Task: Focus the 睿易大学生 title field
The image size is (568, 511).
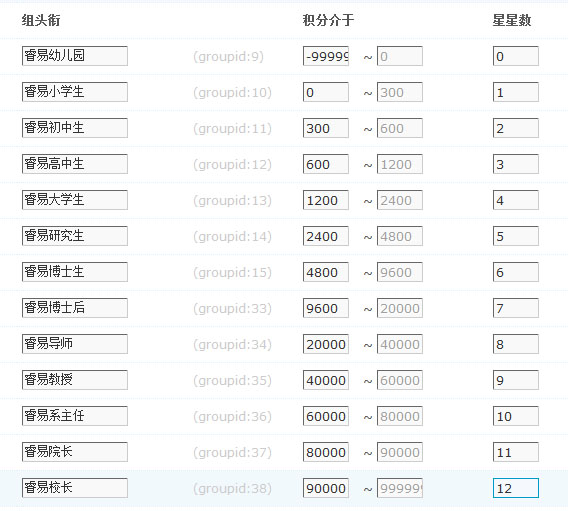Action: (x=75, y=200)
